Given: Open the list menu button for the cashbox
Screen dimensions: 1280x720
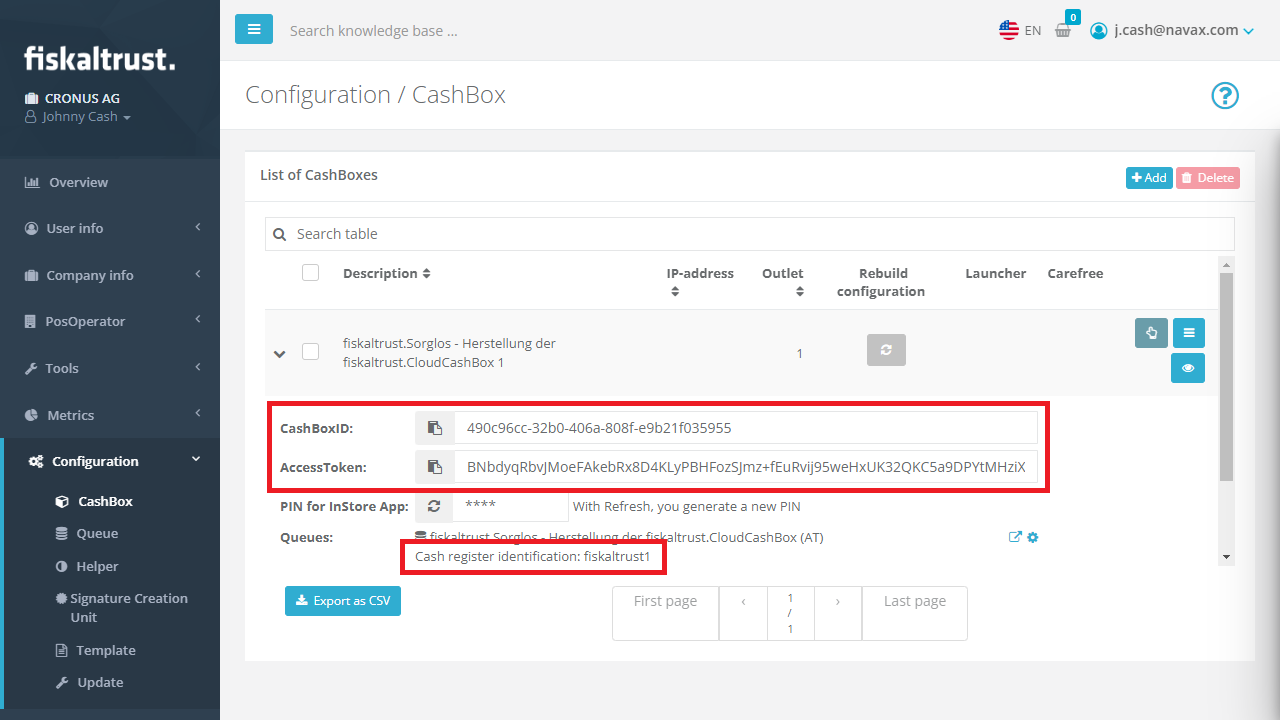Looking at the screenshot, I should (x=1188, y=333).
